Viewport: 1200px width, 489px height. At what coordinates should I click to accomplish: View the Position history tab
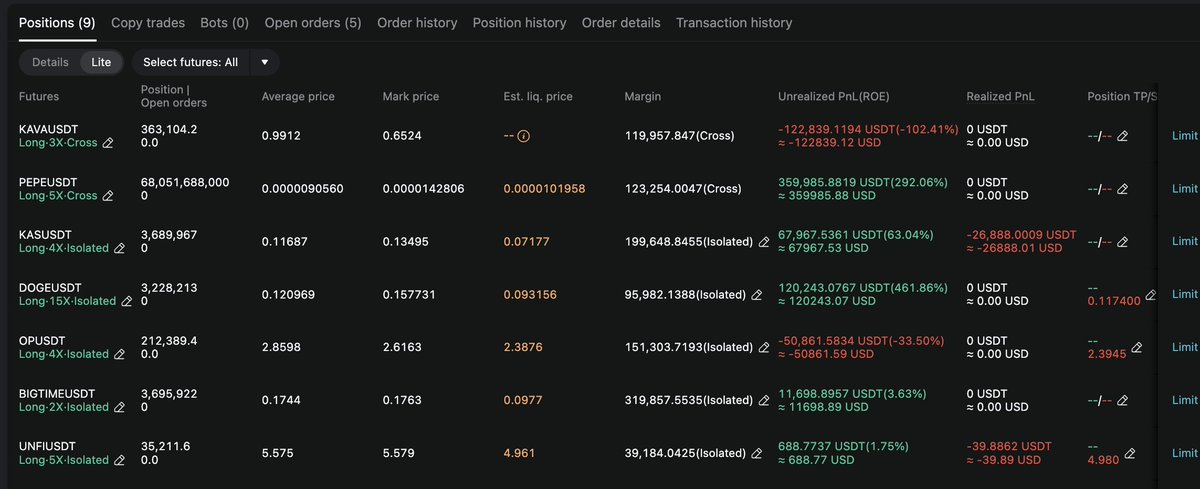point(519,22)
